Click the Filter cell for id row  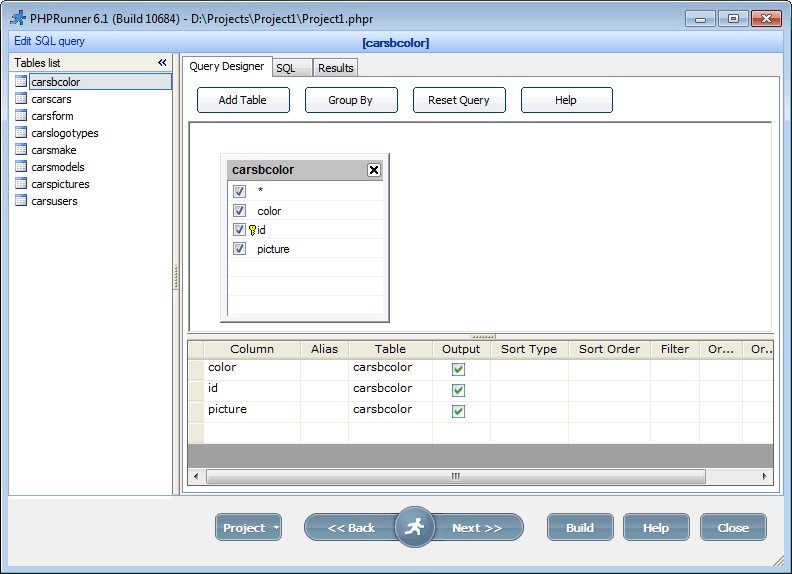(x=675, y=391)
